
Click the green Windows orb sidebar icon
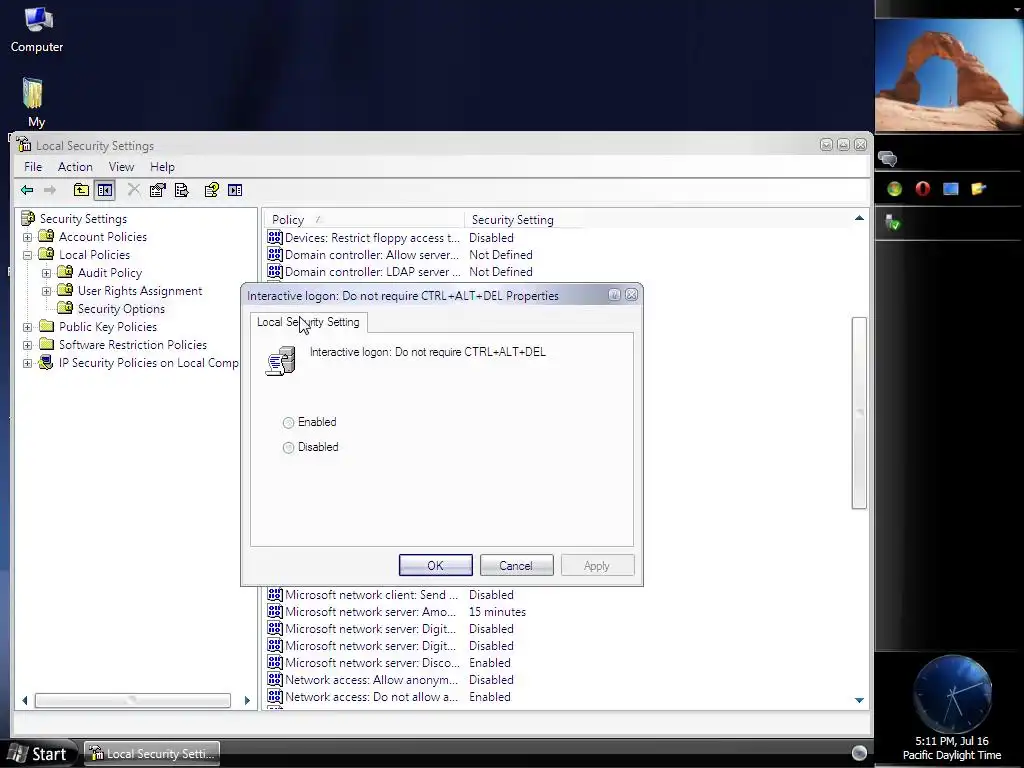(895, 189)
